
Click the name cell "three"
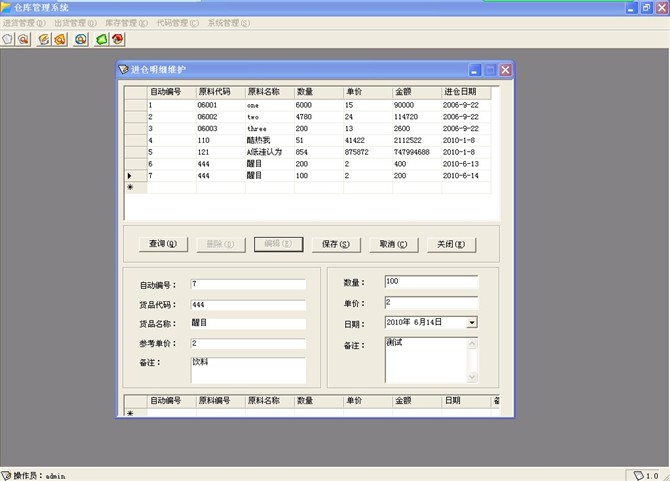[x=270, y=129]
